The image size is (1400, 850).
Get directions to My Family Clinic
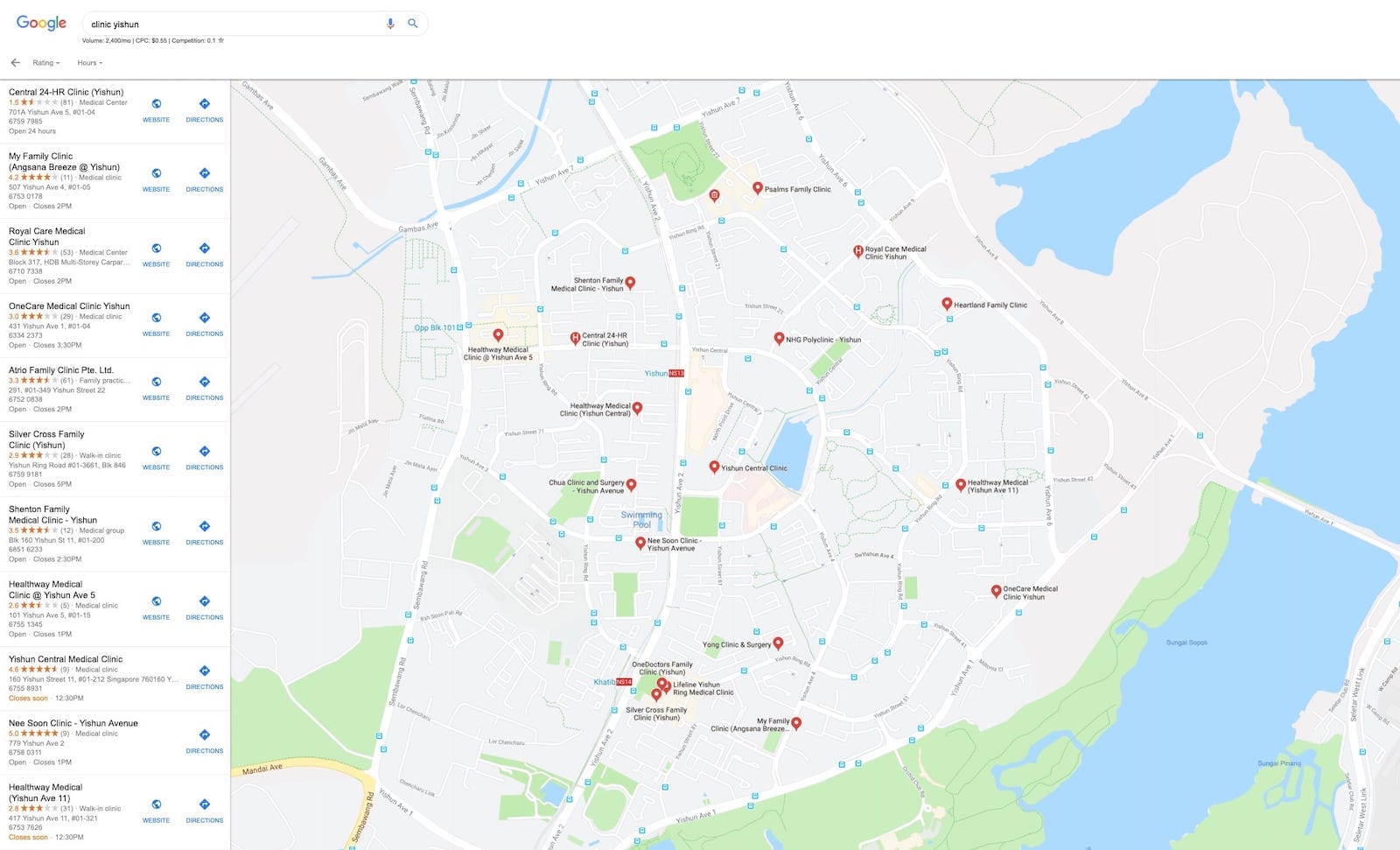click(205, 179)
